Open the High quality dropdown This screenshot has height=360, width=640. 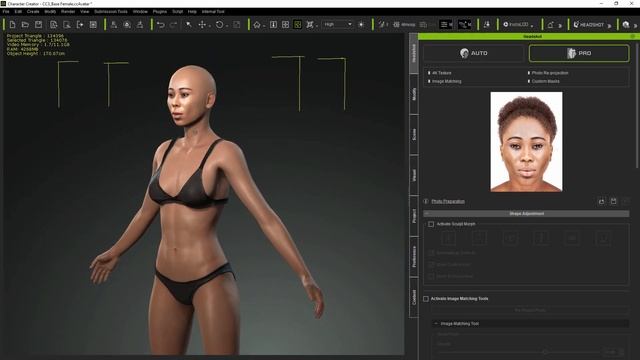tap(338, 24)
